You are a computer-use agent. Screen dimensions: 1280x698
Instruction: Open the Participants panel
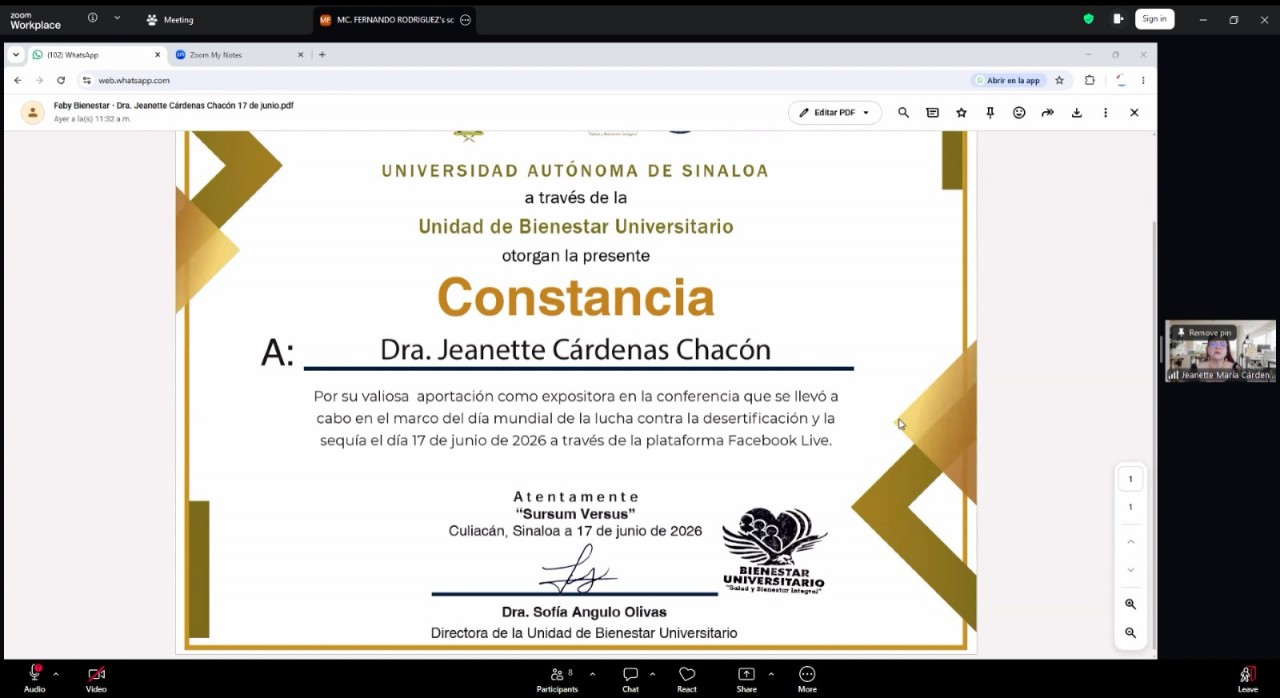[x=557, y=678]
